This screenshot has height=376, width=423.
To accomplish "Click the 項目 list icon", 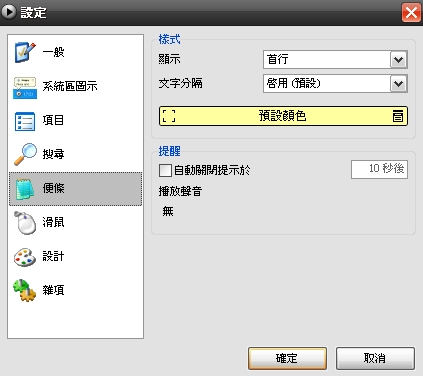I will click(25, 121).
